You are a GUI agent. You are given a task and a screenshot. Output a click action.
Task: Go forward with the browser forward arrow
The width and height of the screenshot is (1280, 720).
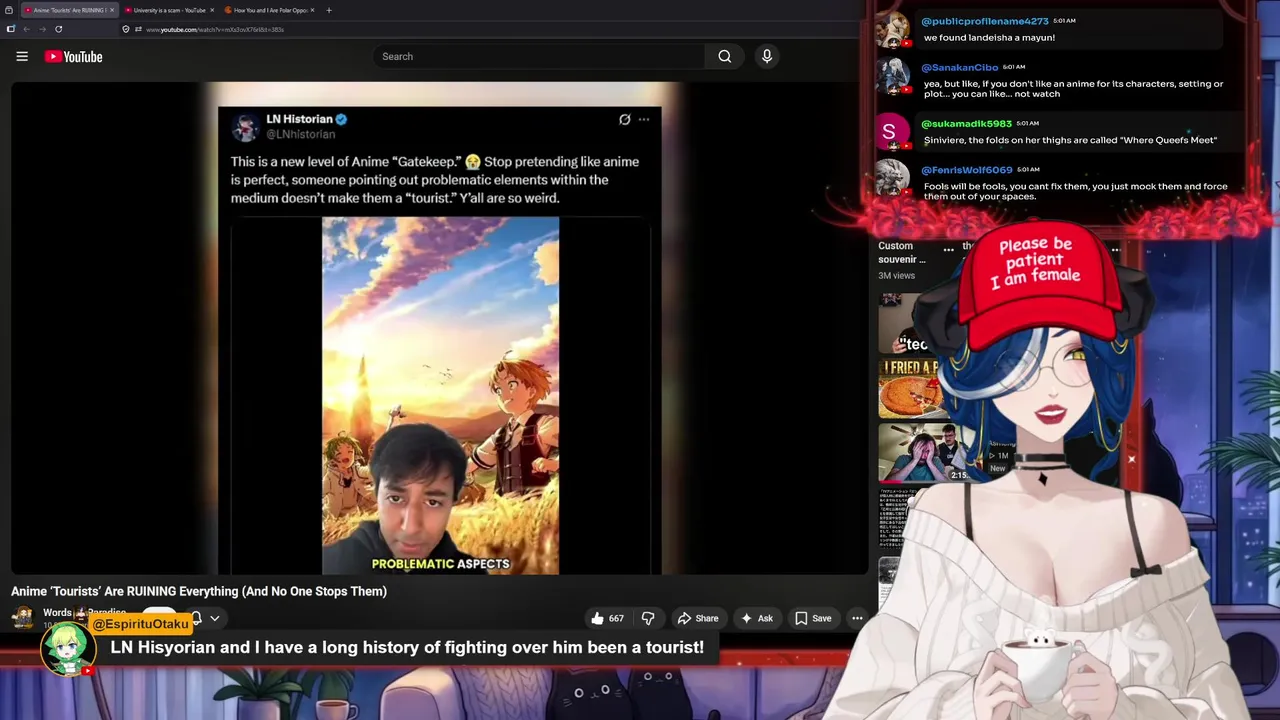[42, 29]
